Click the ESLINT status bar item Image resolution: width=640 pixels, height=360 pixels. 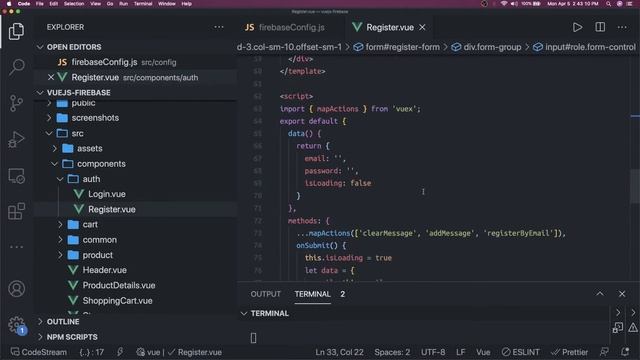pyautogui.click(x=520, y=352)
